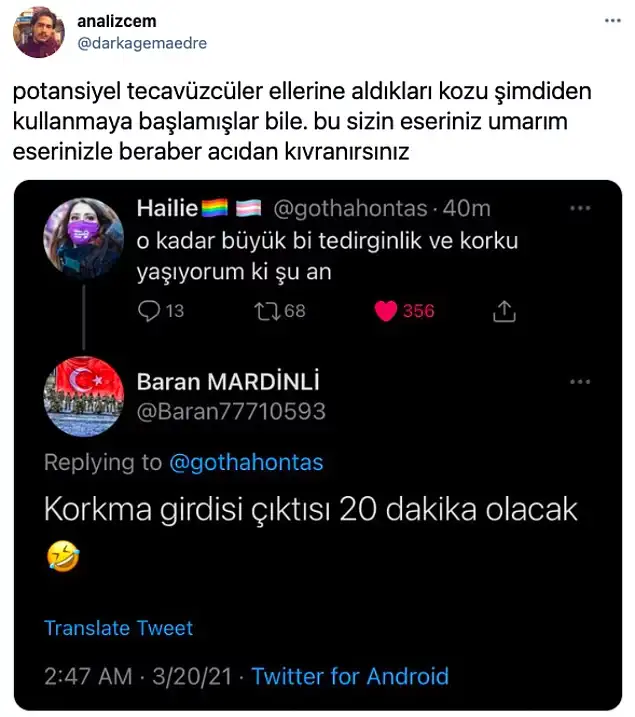Viewport: 635px width, 717px height.
Task: Click the @Baran77710593 handle
Action: pyautogui.click(x=231, y=411)
